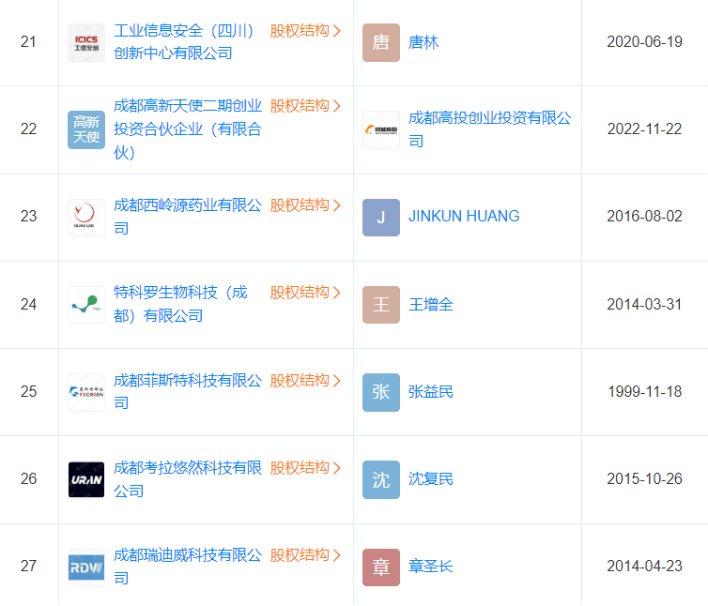Click the J avatar for JINKUN HUANG

point(381,217)
